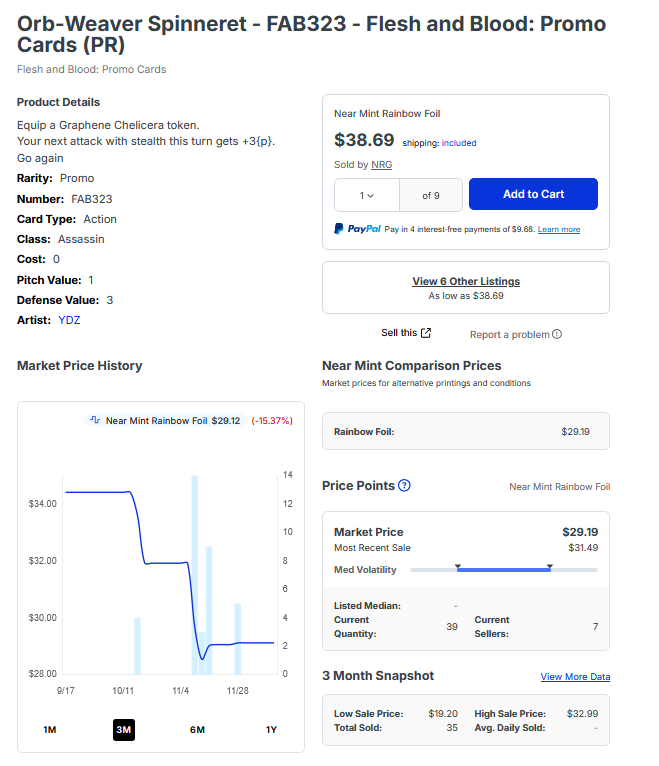Select the 6M chart range tab
659x766 pixels.
coord(197,729)
